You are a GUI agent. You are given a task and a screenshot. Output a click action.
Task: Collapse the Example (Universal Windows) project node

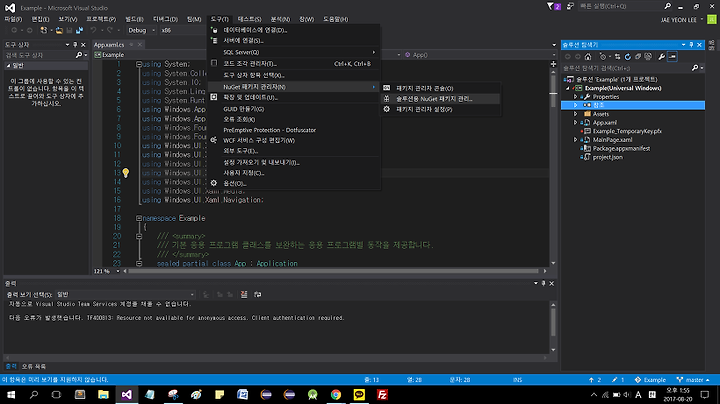(x=568, y=88)
